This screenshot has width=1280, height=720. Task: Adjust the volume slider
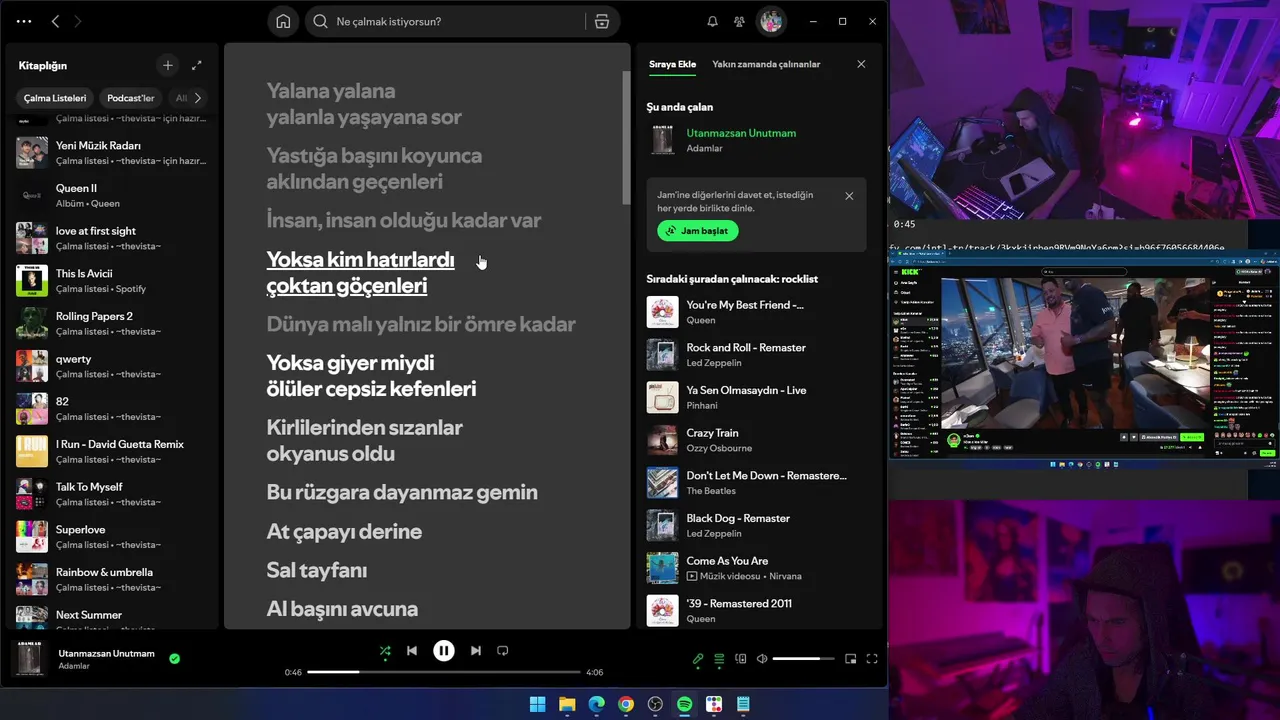[803, 659]
